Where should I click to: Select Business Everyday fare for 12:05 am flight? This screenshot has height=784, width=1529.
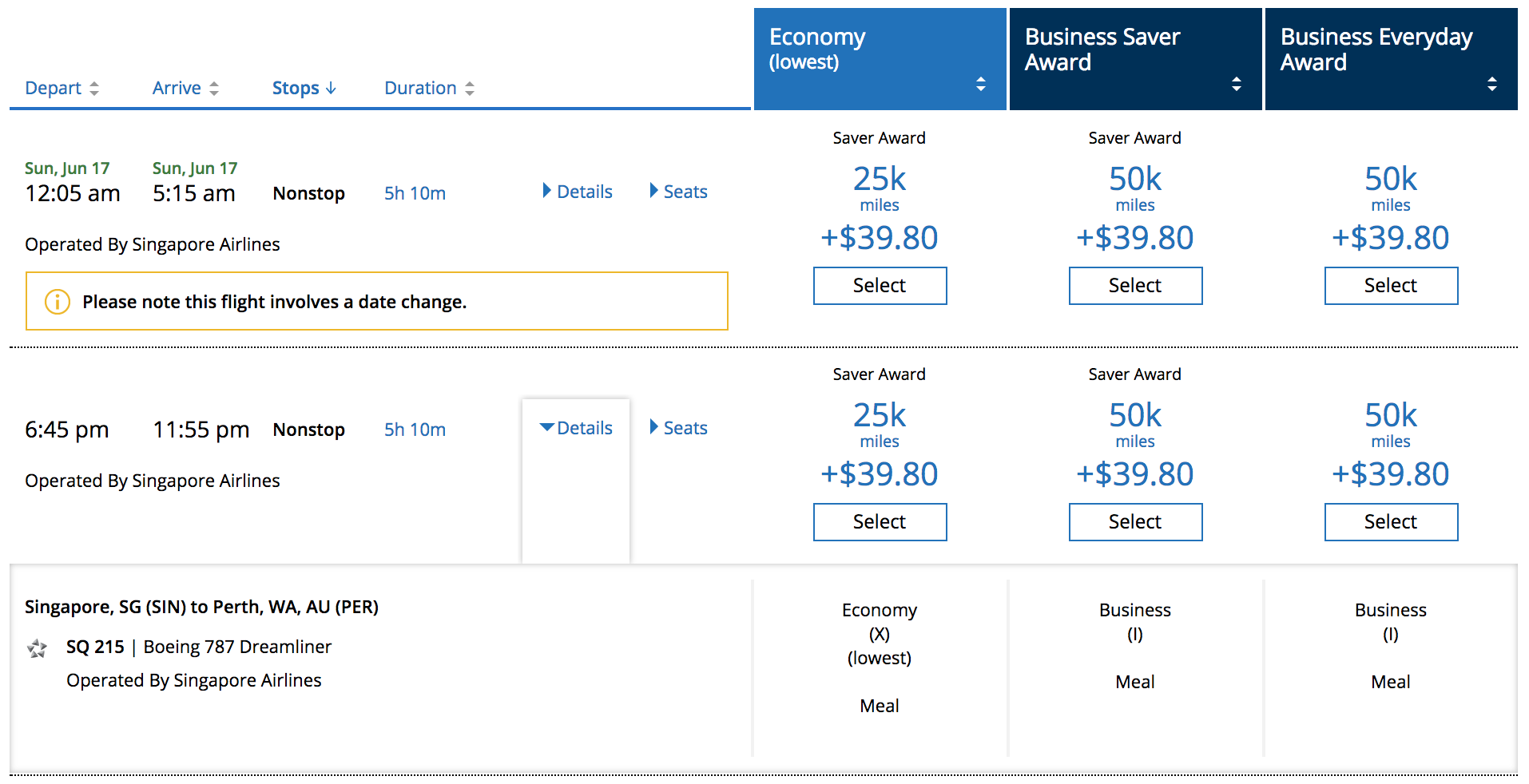click(1391, 286)
